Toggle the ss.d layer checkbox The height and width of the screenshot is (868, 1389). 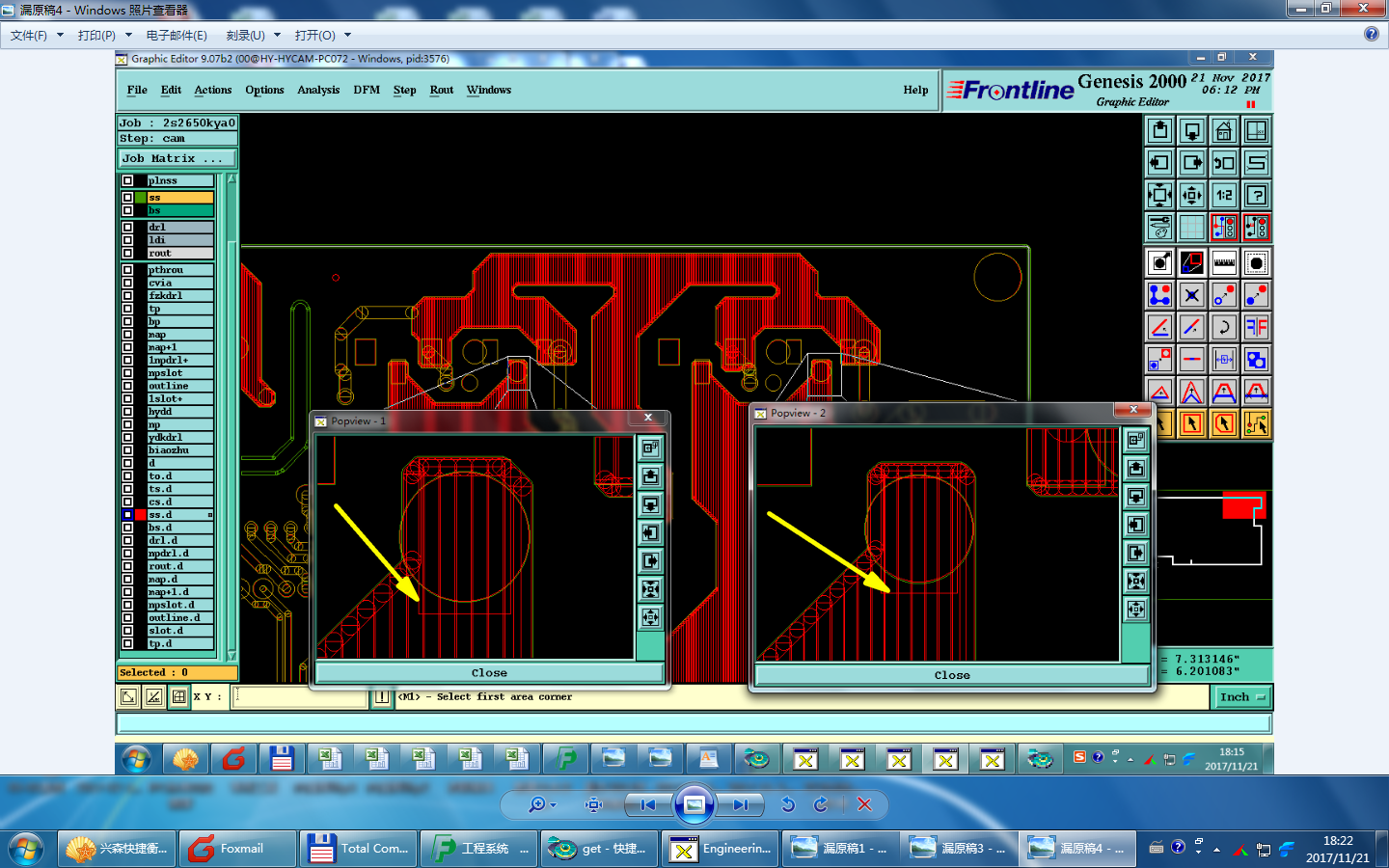point(127,515)
